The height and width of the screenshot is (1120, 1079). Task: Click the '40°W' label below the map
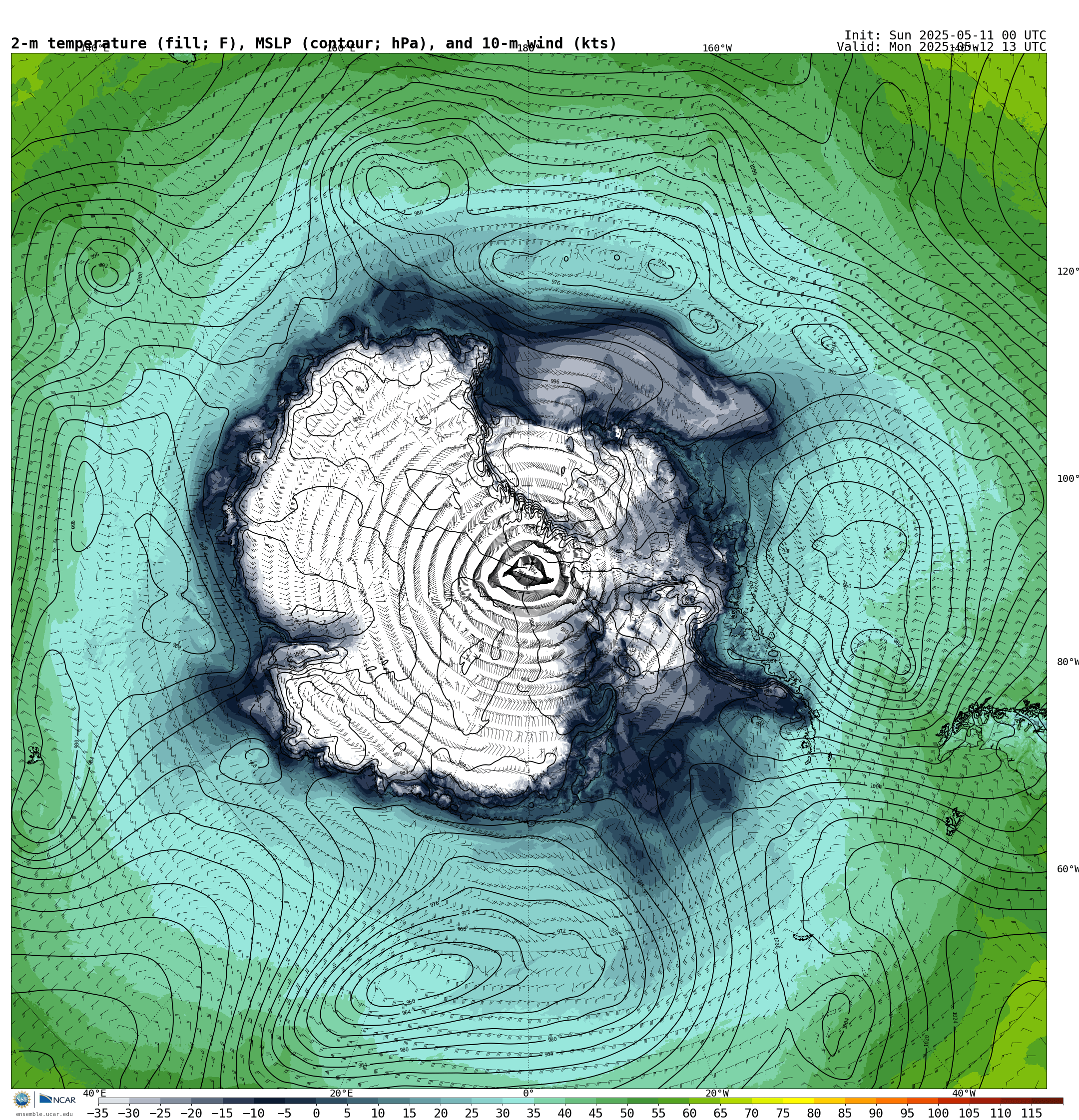pyautogui.click(x=964, y=1093)
